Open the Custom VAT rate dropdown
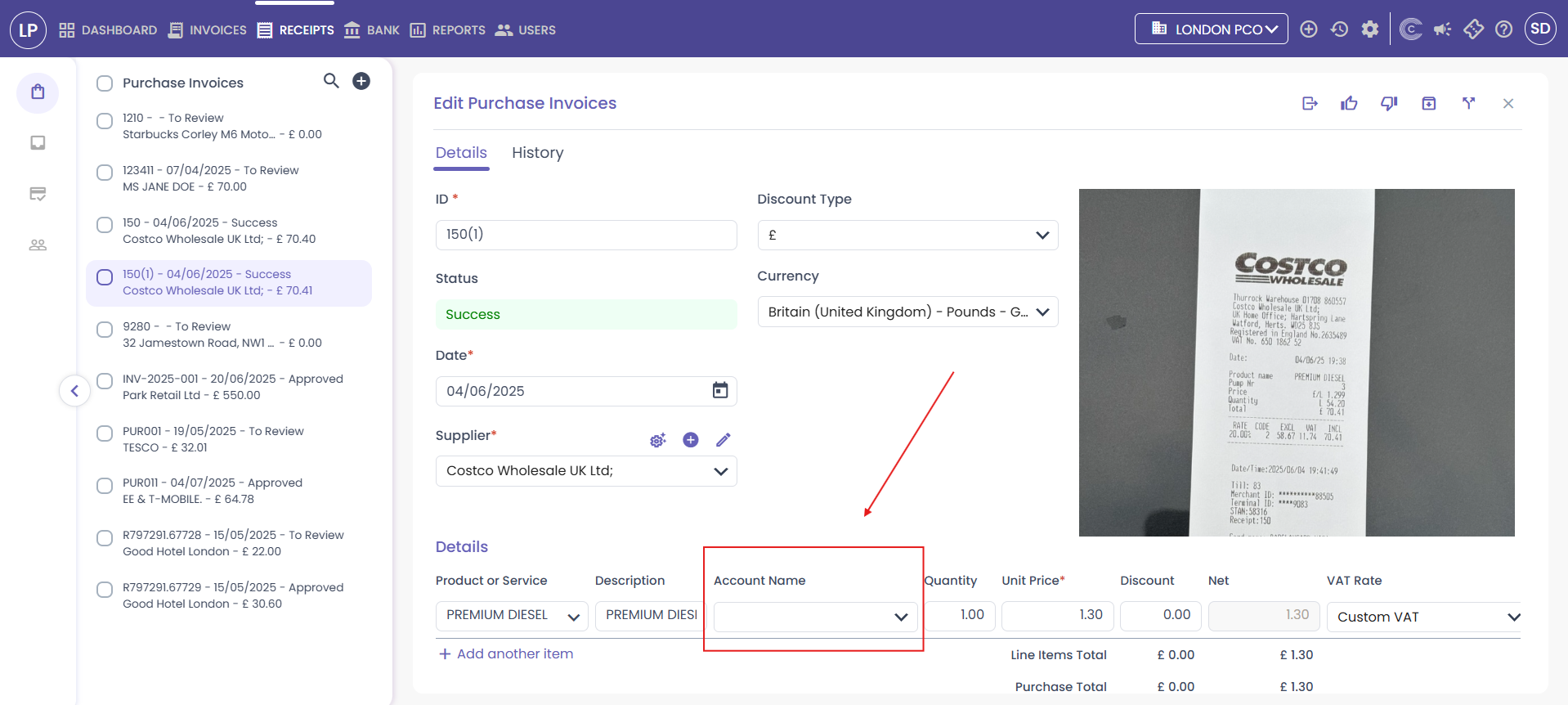The width and height of the screenshot is (1568, 705). click(x=1423, y=617)
